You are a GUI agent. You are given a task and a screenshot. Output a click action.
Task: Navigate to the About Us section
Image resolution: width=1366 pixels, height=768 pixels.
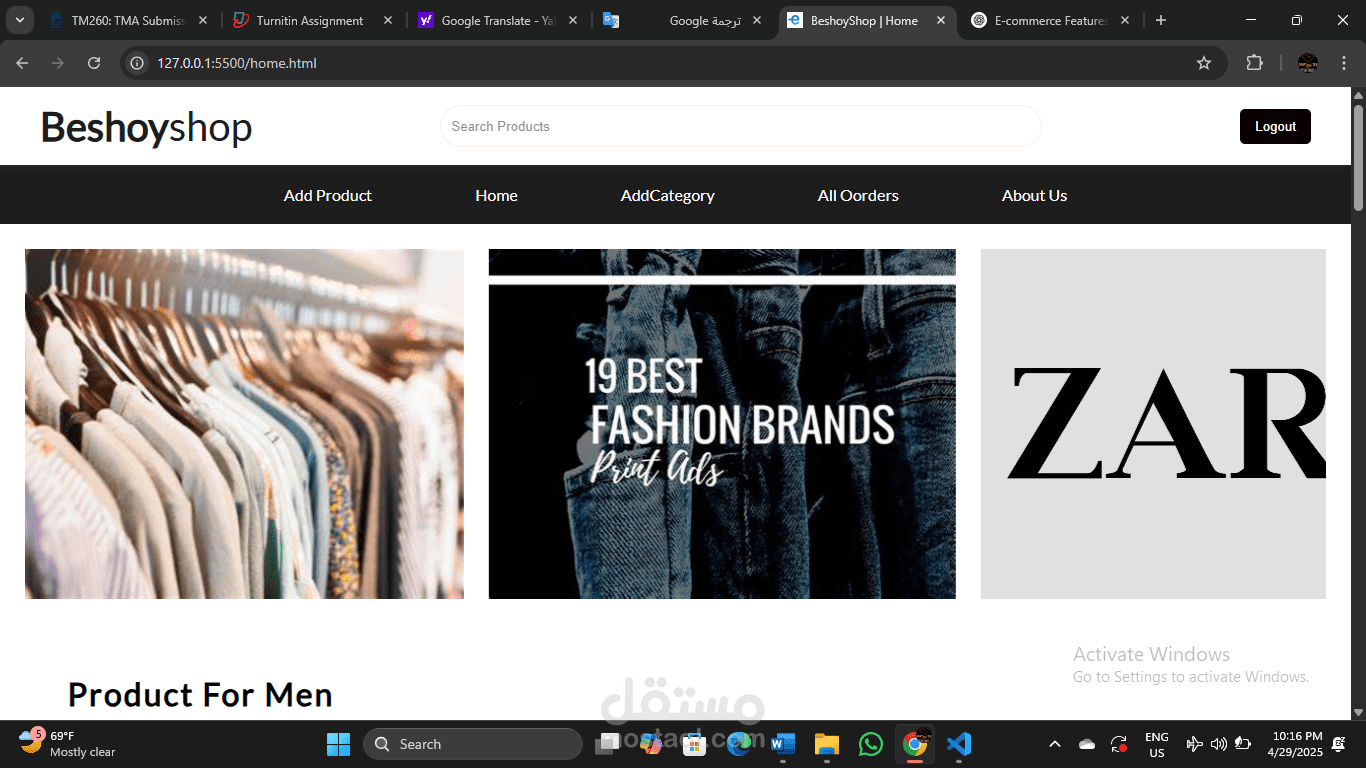[1034, 195]
